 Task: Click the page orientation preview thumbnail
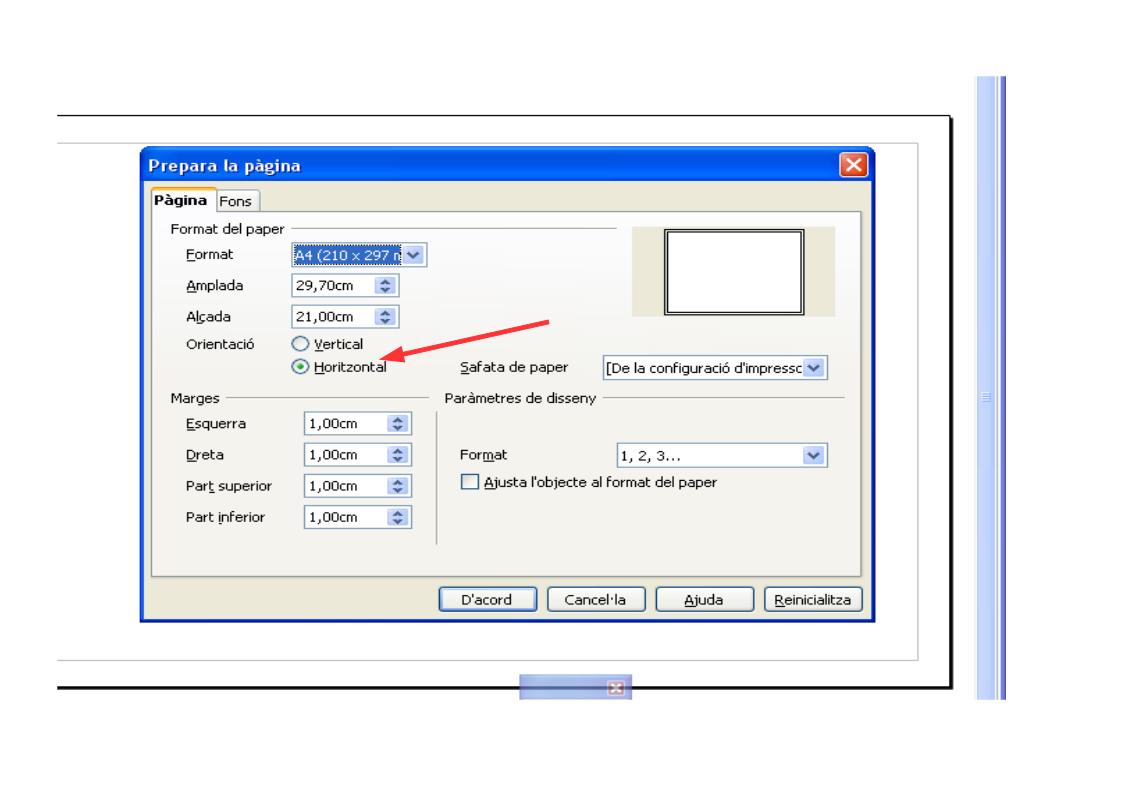734,272
